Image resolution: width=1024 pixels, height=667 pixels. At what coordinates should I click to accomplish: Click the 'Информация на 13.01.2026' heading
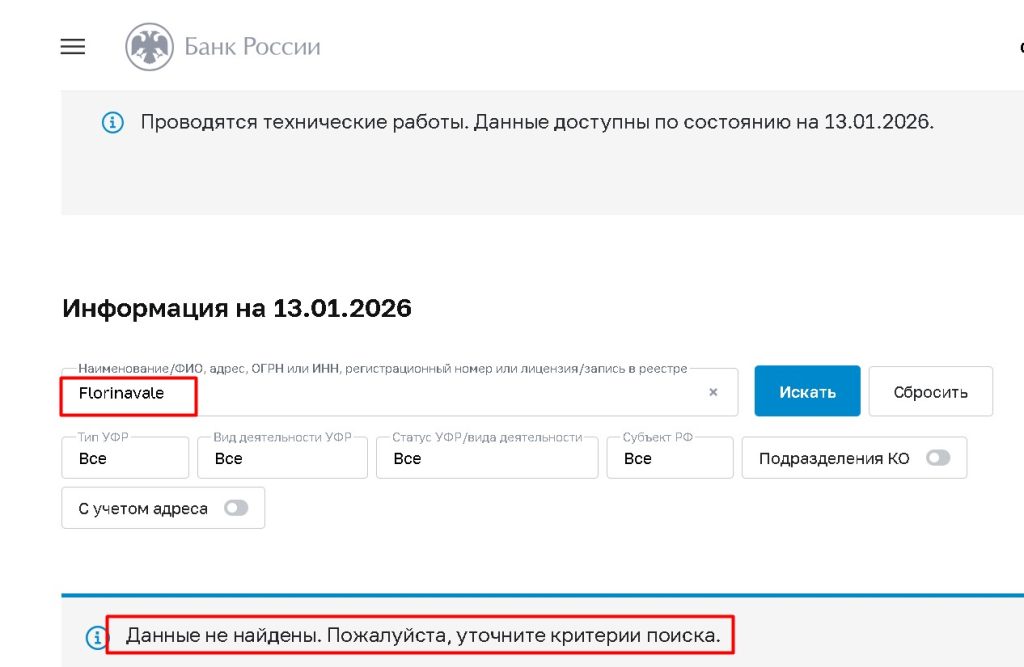click(x=237, y=308)
